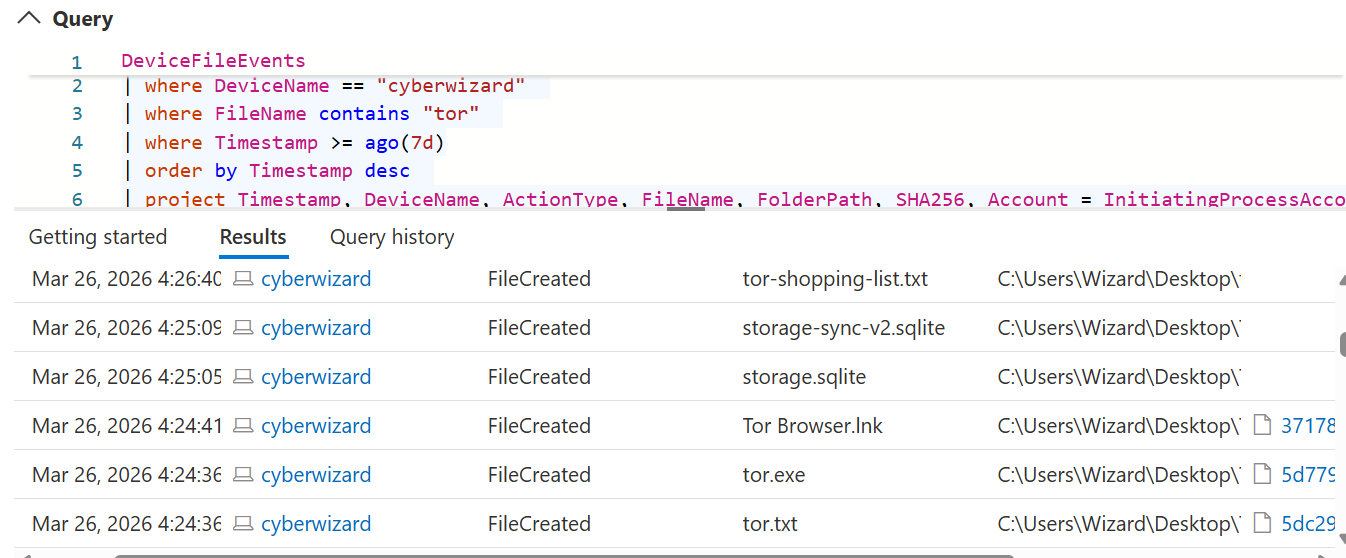
Task: Open cyberwizard link in tor.txt row
Action: coord(316,524)
